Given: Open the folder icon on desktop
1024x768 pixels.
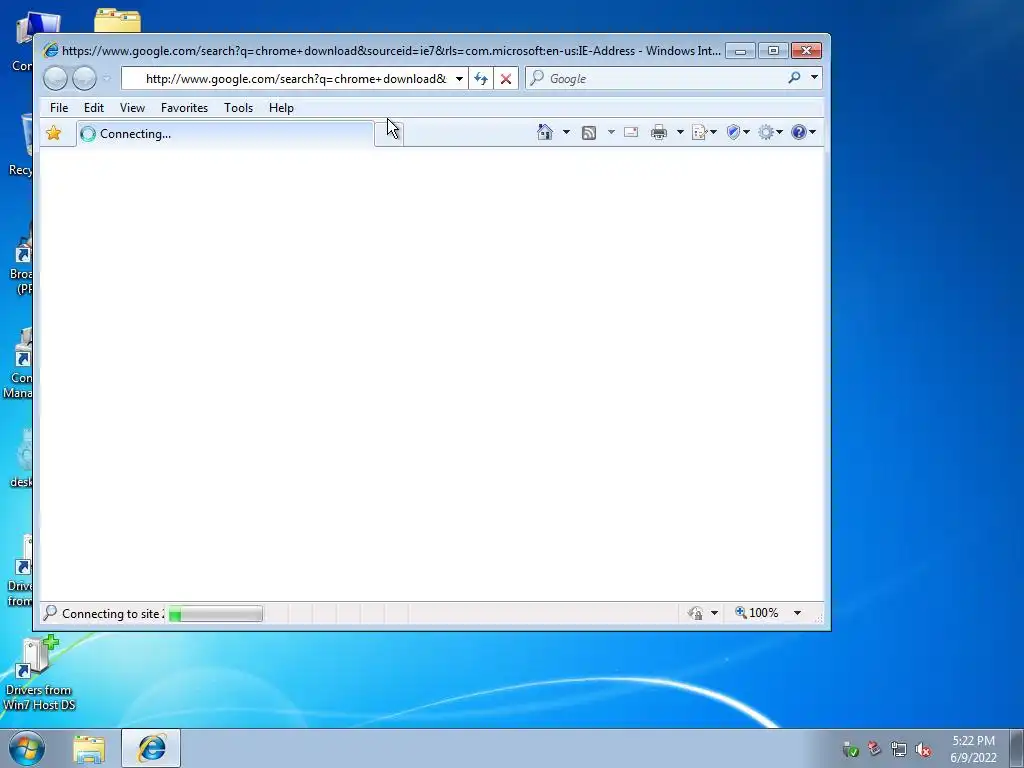Looking at the screenshot, I should click(x=118, y=20).
